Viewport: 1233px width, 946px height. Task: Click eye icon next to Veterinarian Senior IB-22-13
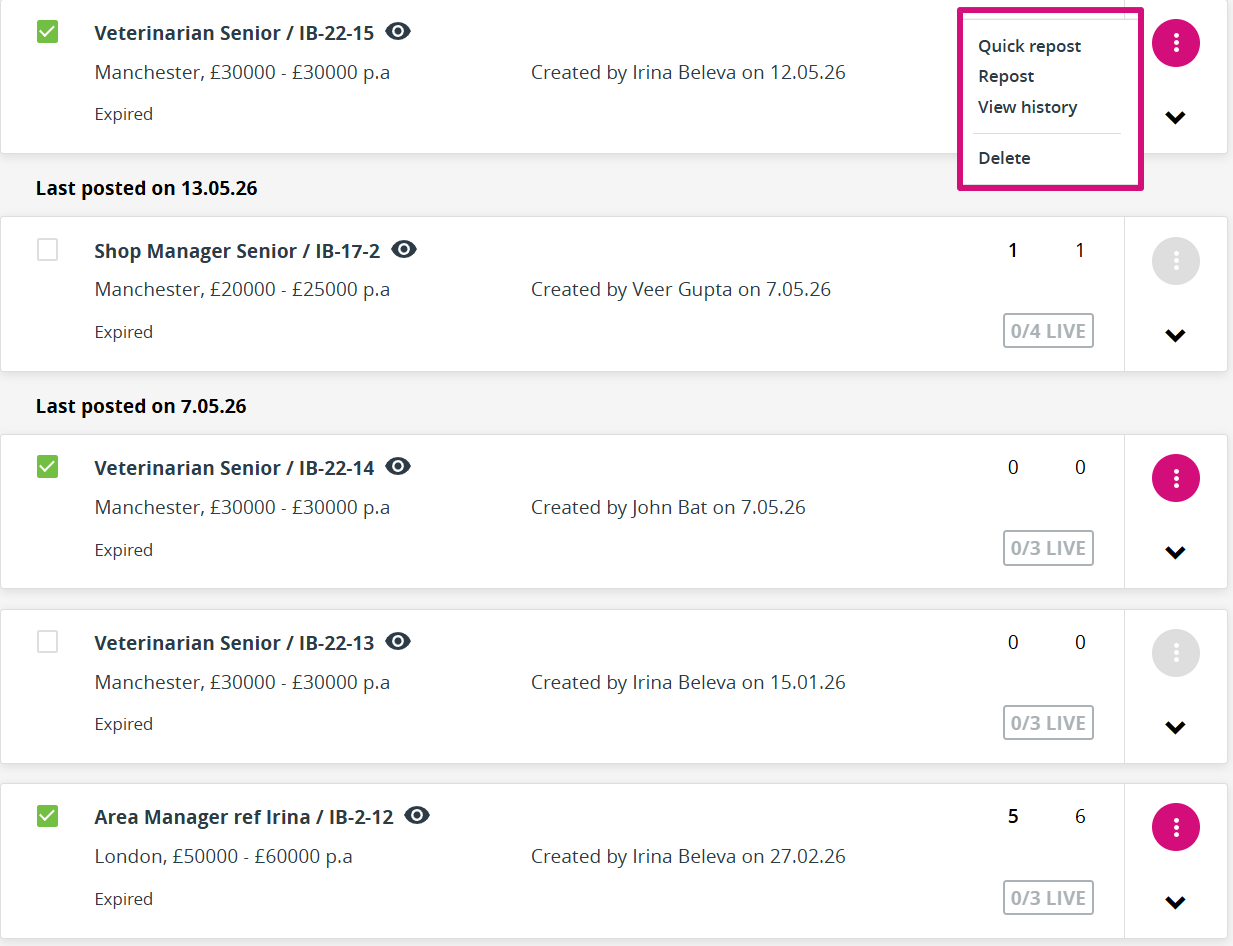pyautogui.click(x=398, y=641)
